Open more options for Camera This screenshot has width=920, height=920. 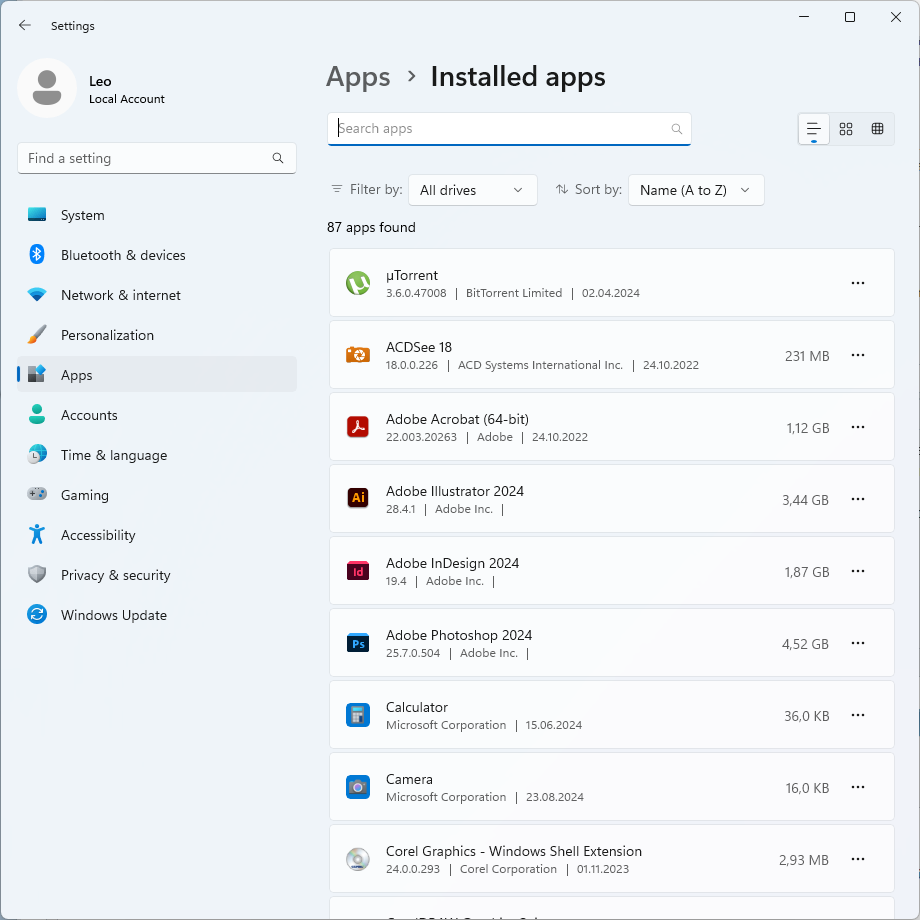tap(857, 787)
